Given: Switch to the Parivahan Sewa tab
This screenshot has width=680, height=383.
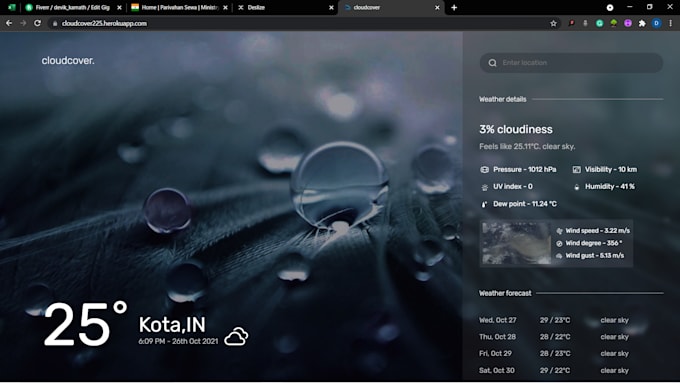Looking at the screenshot, I should click(180, 7).
